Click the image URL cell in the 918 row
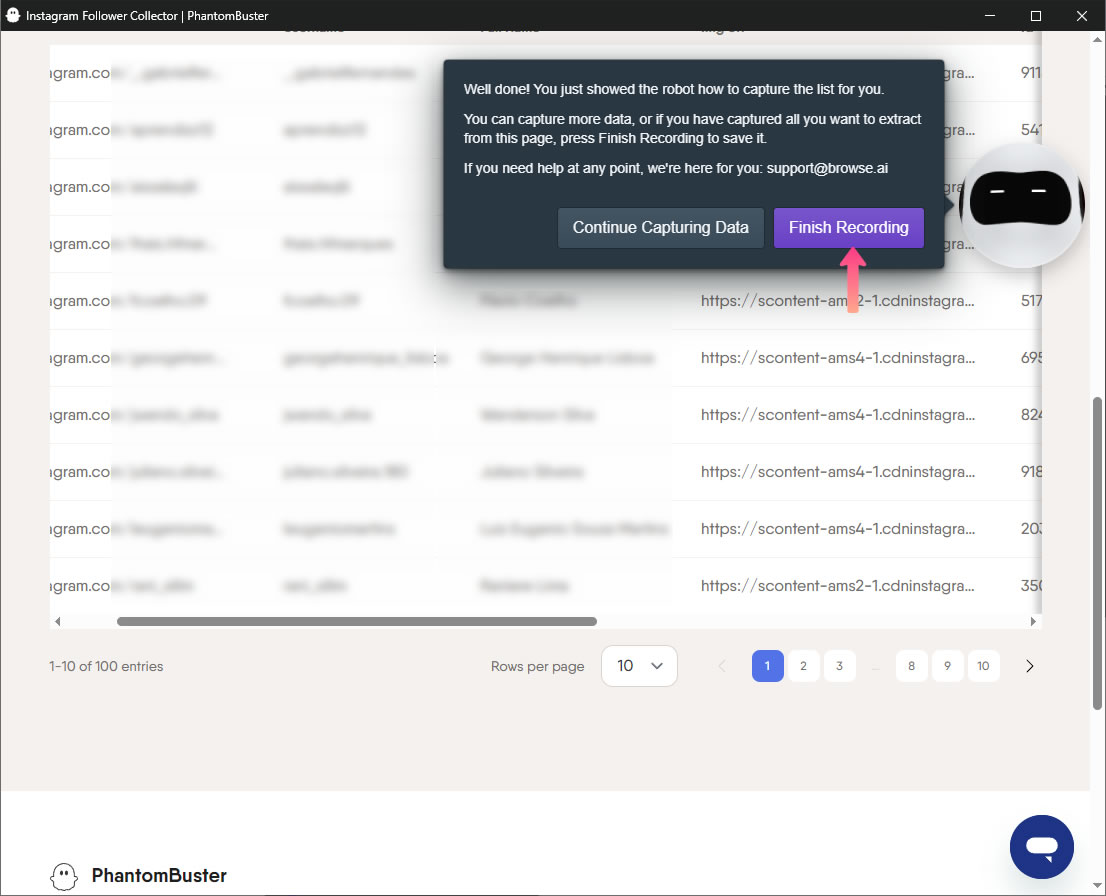This screenshot has height=896, width=1106. pyautogui.click(x=838, y=472)
